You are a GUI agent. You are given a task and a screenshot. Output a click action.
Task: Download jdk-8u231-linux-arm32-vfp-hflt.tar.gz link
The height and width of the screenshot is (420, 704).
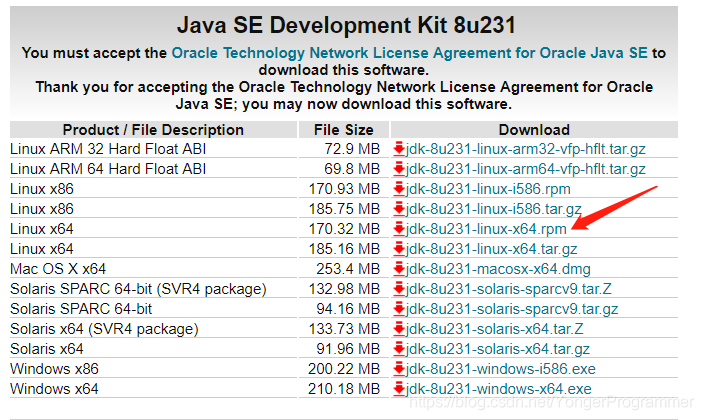pyautogui.click(x=525, y=149)
